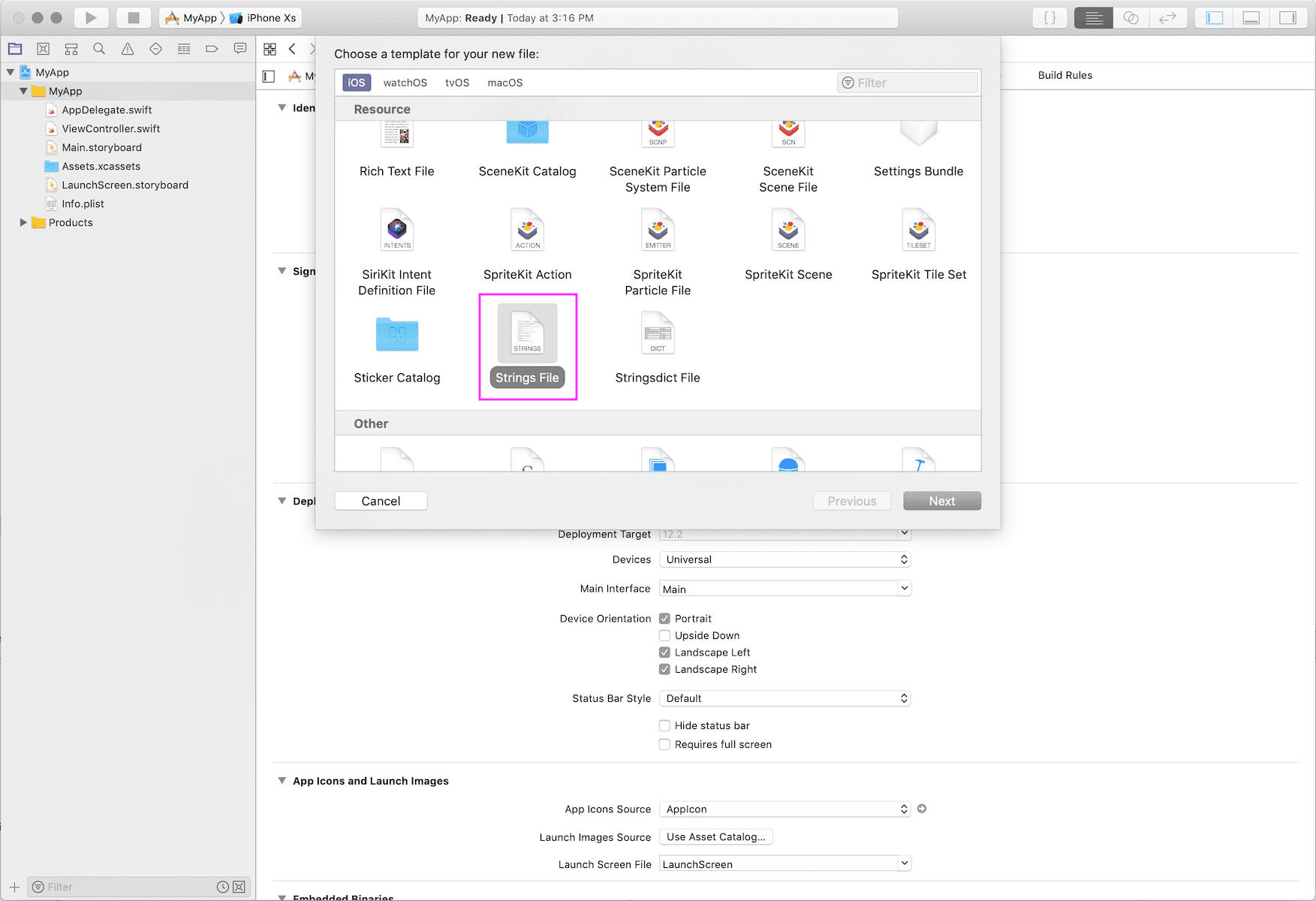Image resolution: width=1316 pixels, height=901 pixels.
Task: Uncheck the Landscape Left orientation
Action: click(x=664, y=652)
